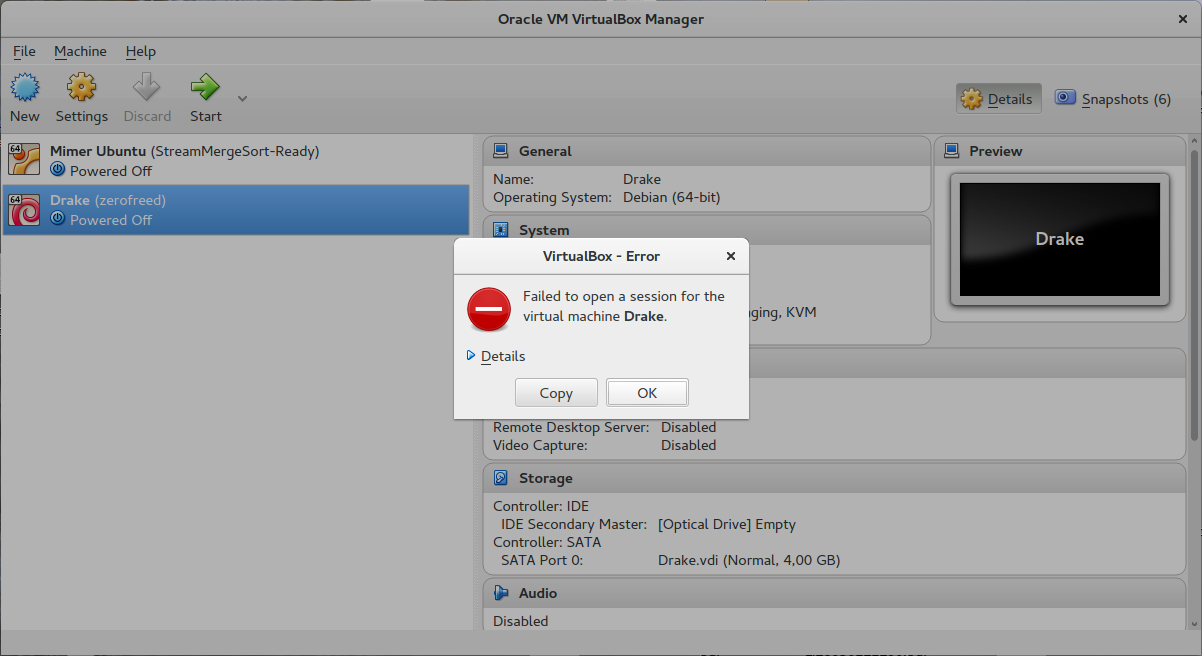Click the Drake preview thumbnail

[1059, 239]
